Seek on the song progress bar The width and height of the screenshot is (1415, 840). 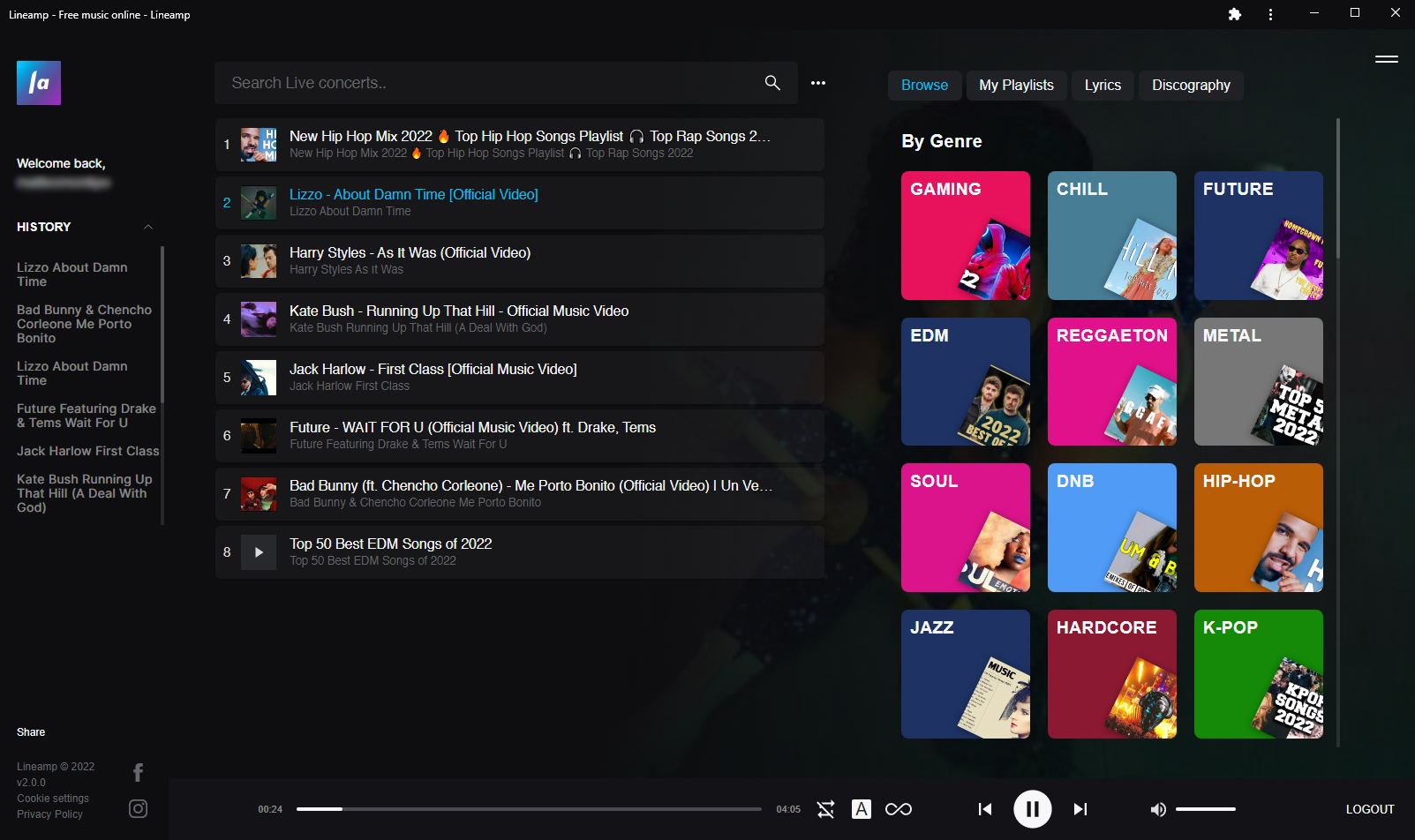529,809
